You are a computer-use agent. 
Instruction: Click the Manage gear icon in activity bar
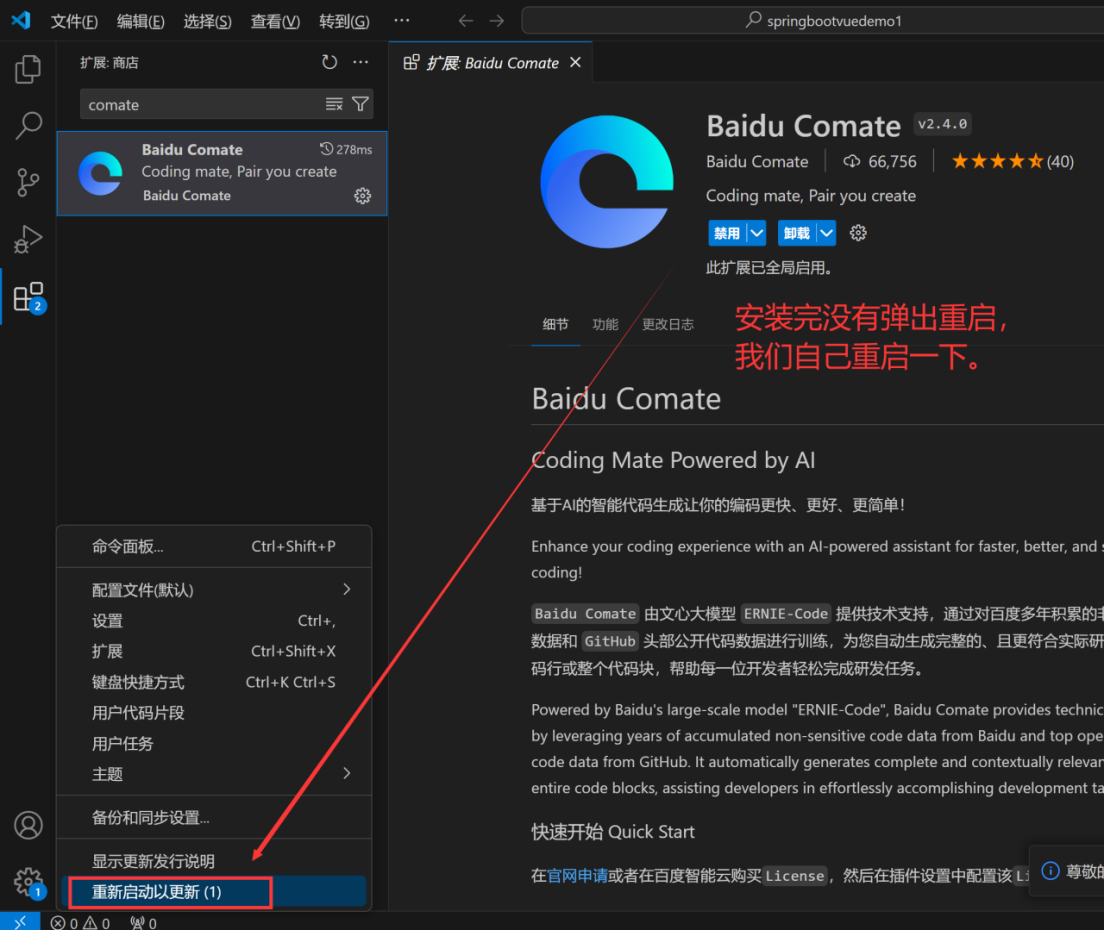28,882
